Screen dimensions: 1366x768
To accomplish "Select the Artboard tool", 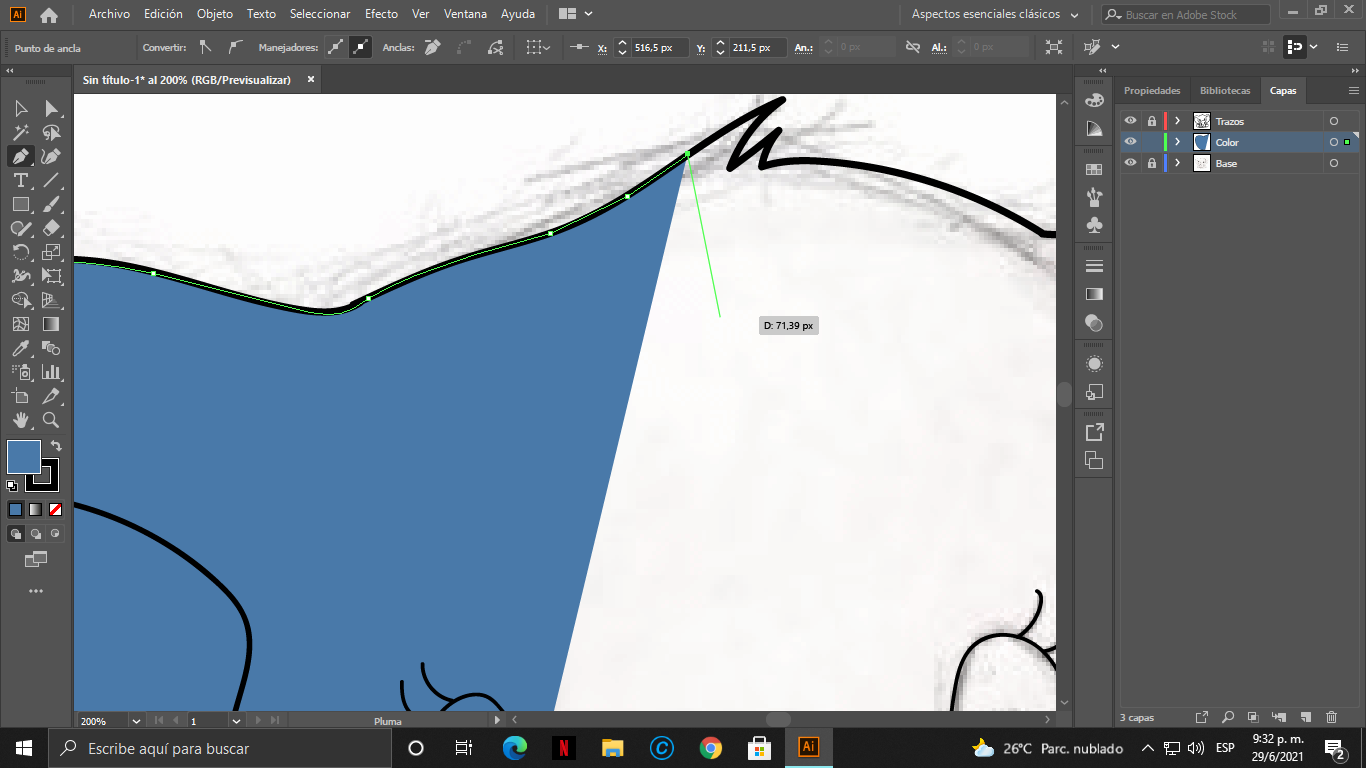I will 21,396.
